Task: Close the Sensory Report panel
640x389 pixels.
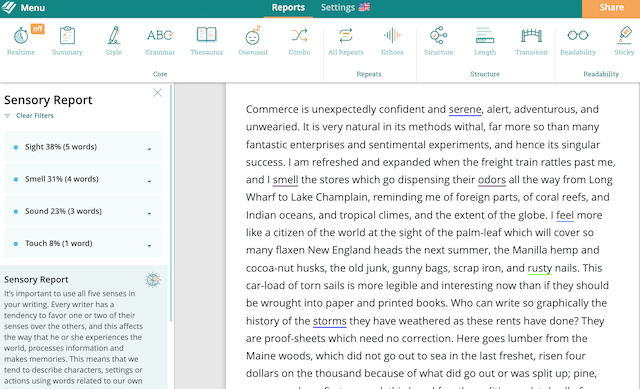Action: pyautogui.click(x=158, y=93)
